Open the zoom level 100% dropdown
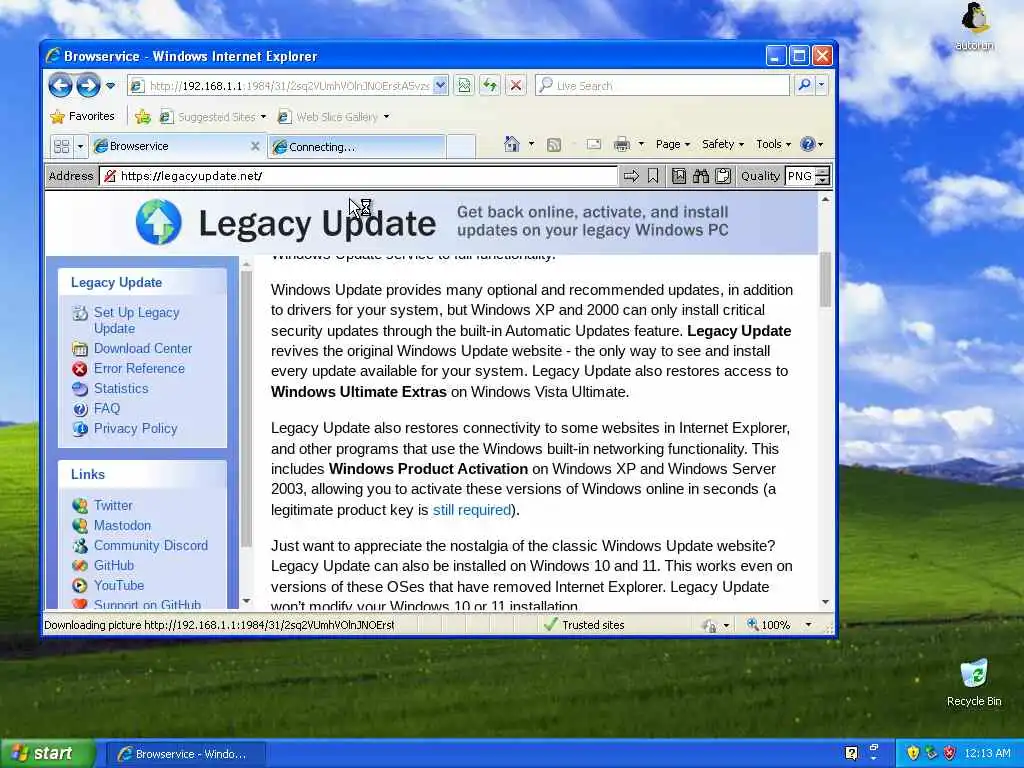1024x768 pixels. 808,625
